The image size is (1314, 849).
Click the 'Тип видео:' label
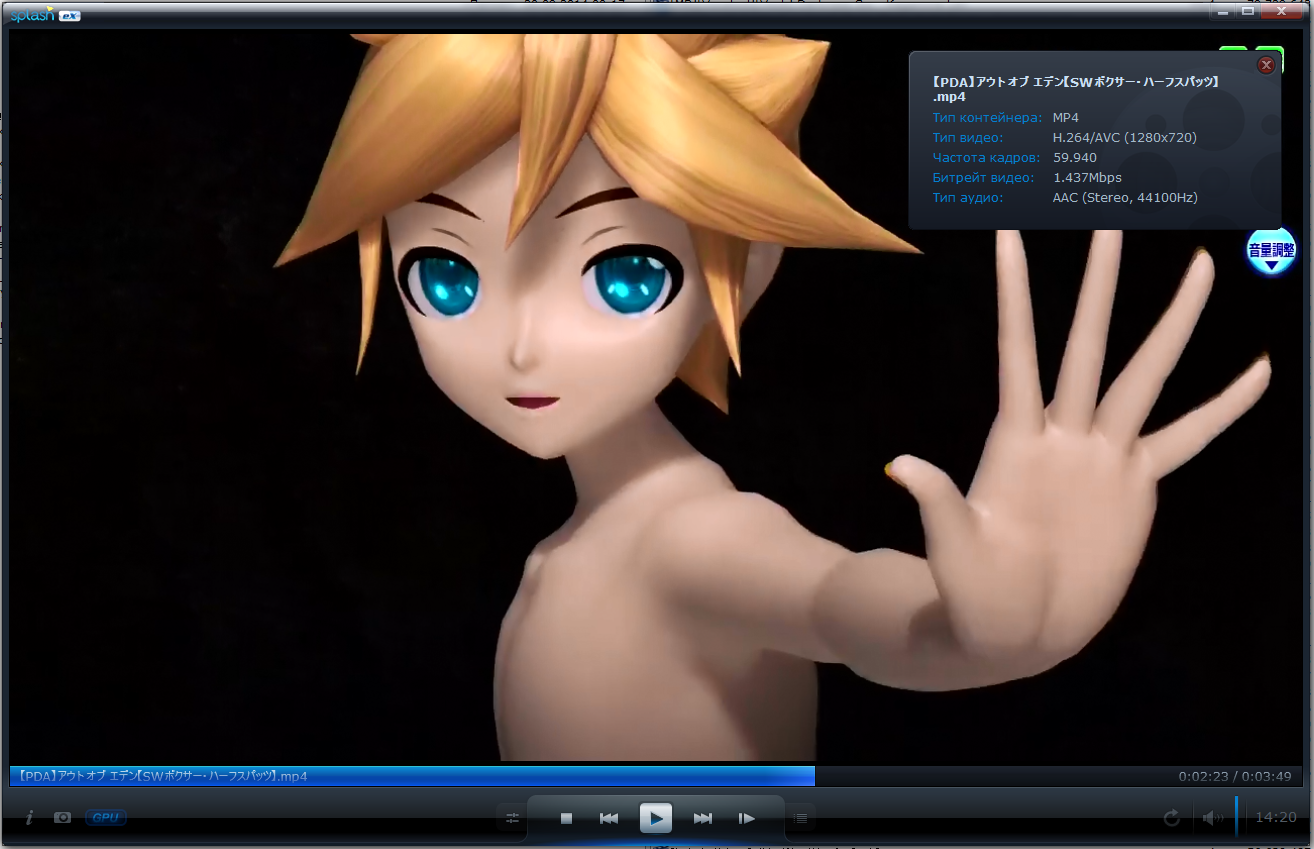[967, 138]
